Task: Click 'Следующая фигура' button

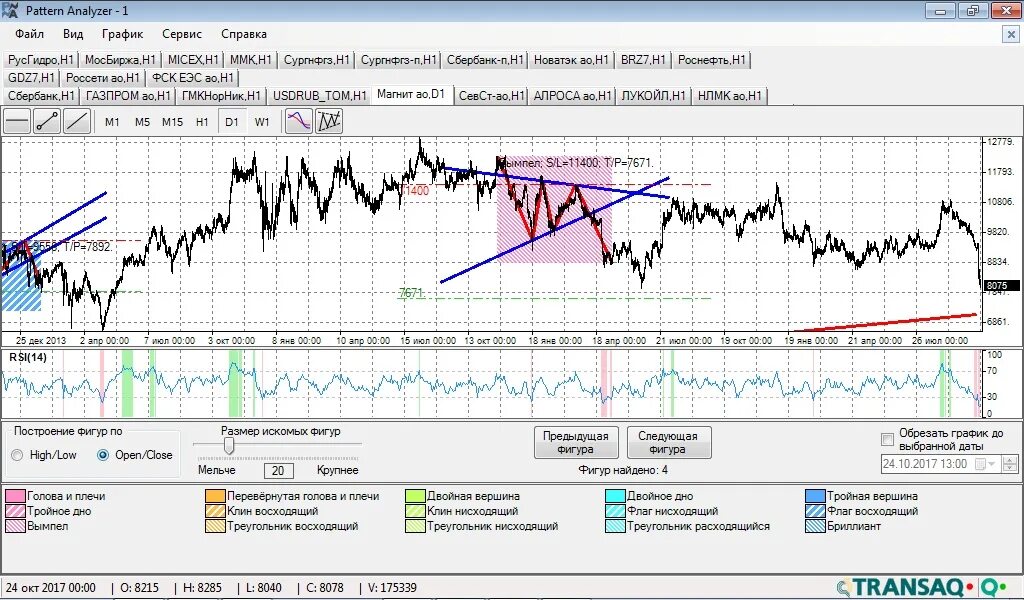Action: tap(669, 443)
